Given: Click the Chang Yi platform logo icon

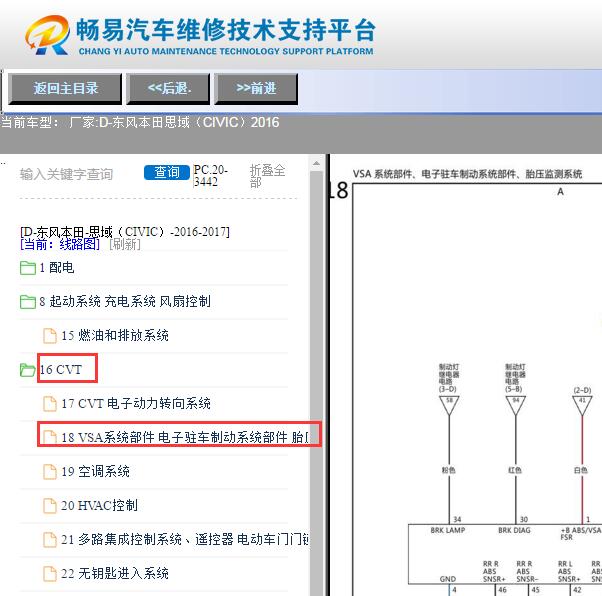Looking at the screenshot, I should point(48,35).
